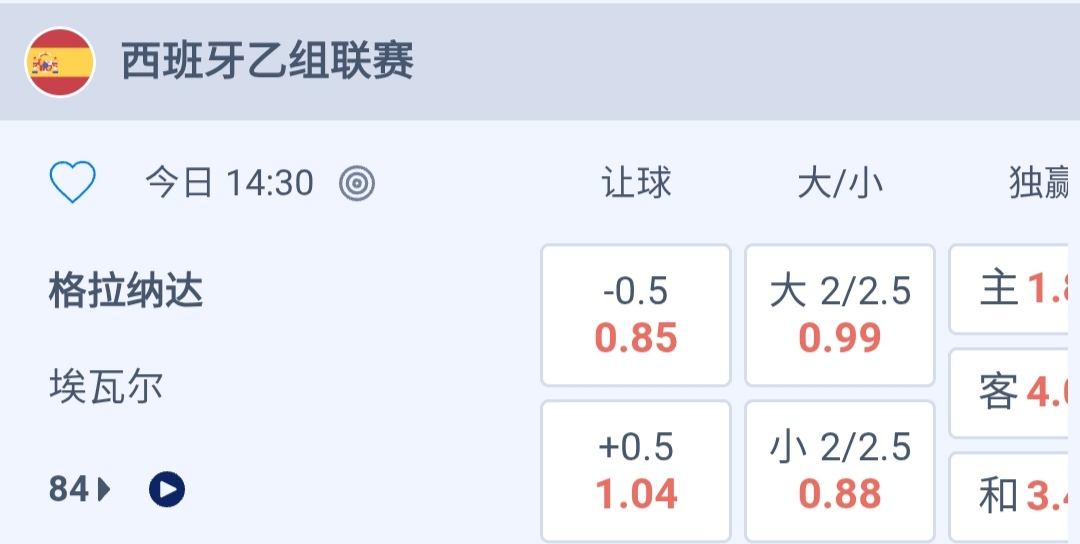Click the 独赢 moneyline column header
Screen dimensions: 1080x544
[x=1040, y=184]
